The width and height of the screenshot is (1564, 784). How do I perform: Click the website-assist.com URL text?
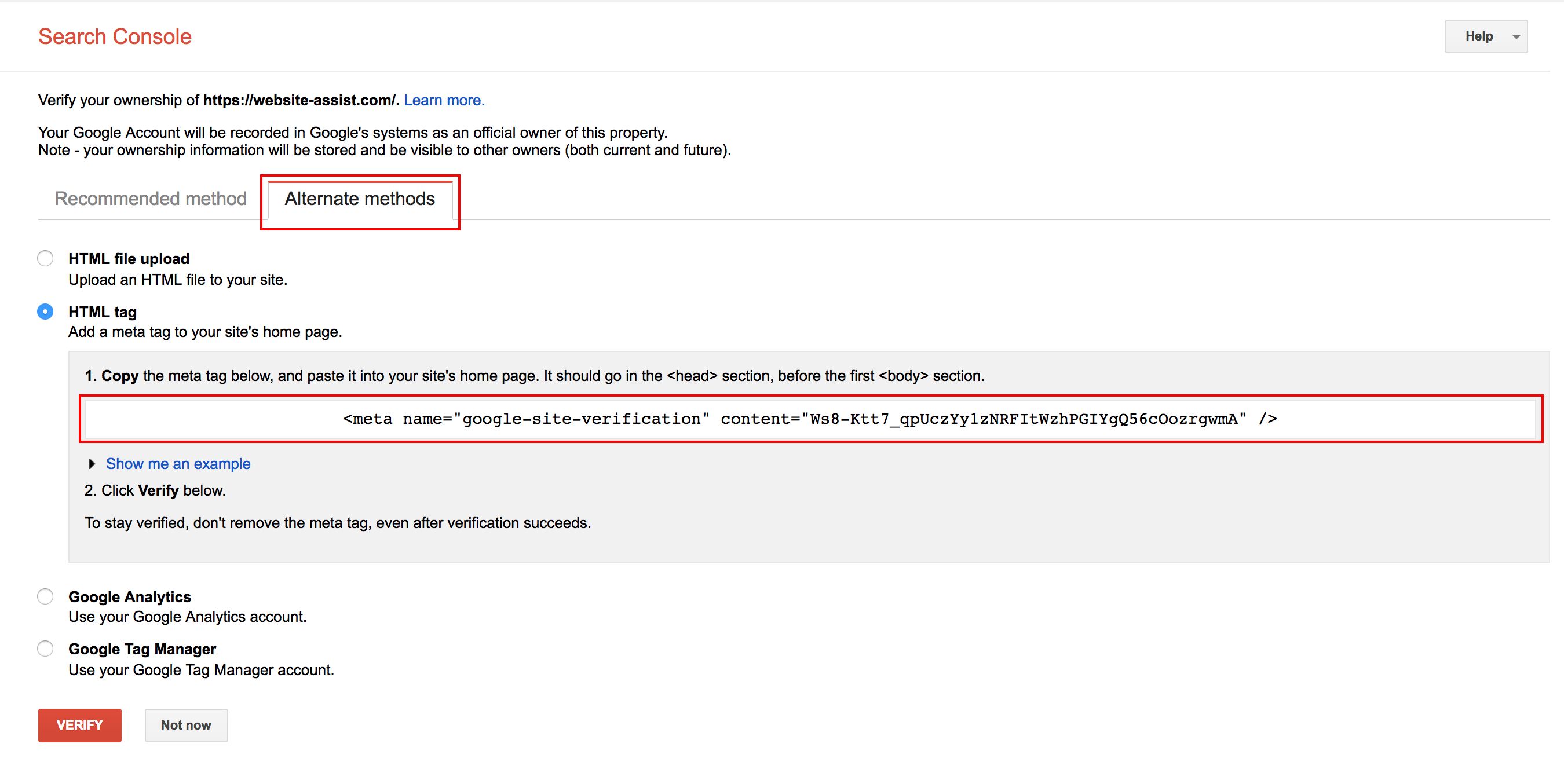click(300, 100)
